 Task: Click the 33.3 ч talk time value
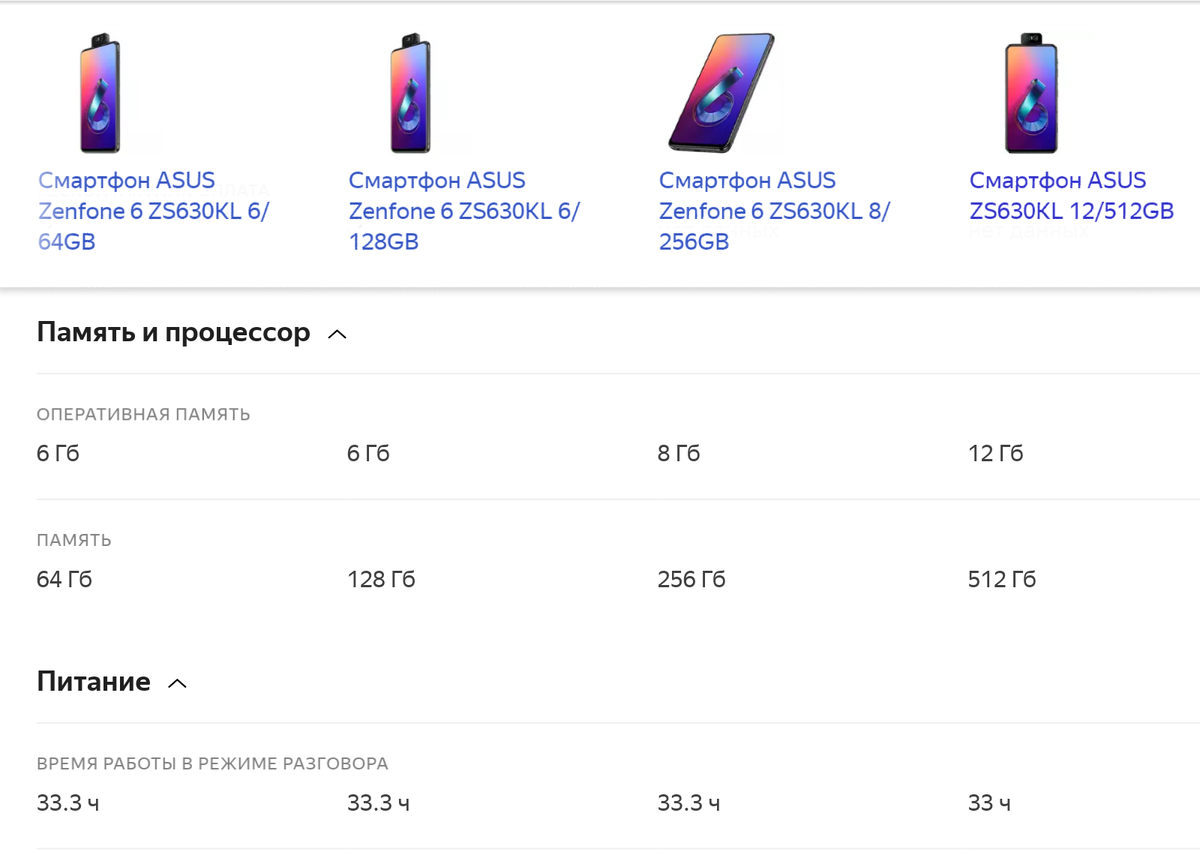68,802
